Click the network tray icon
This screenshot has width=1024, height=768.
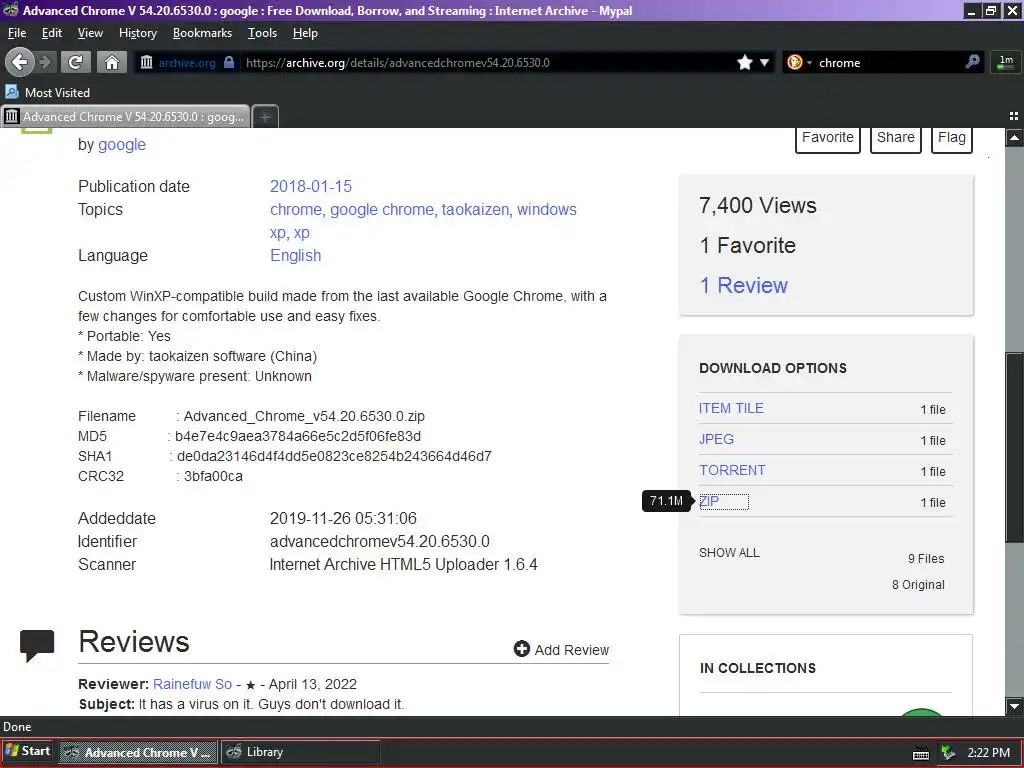[x=948, y=752]
